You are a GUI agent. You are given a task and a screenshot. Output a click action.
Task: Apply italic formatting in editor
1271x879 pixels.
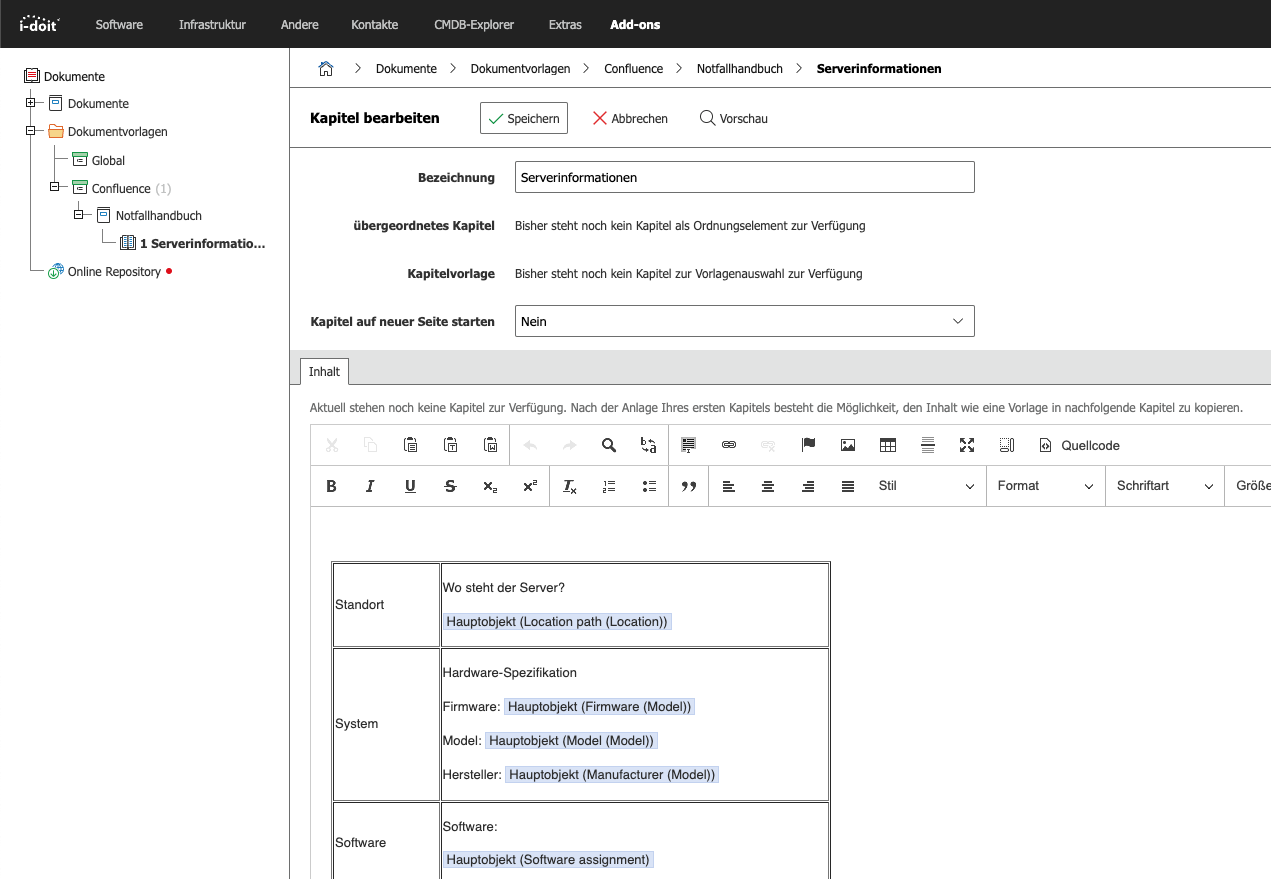(x=370, y=486)
